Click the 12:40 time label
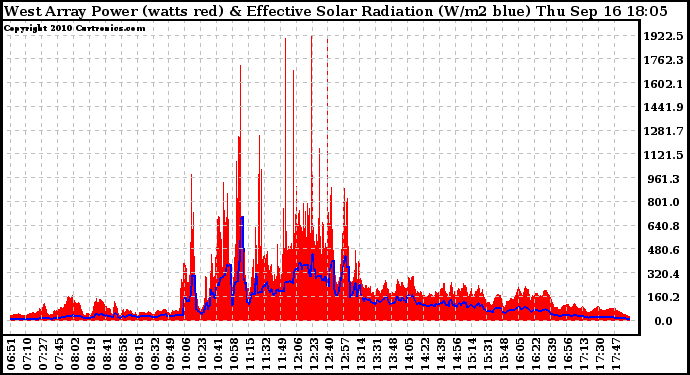 click(x=330, y=354)
